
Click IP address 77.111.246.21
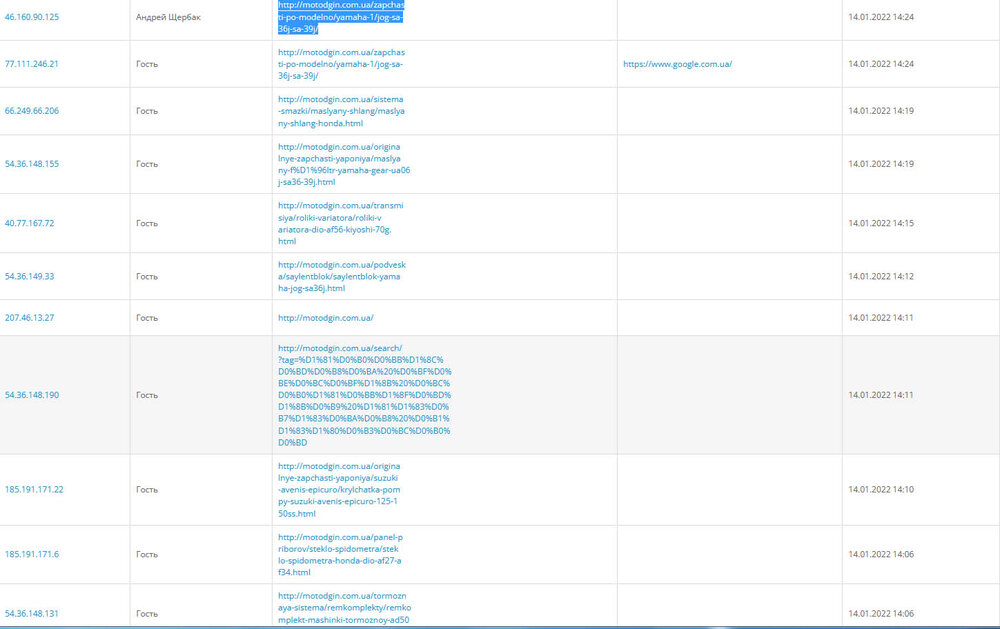pos(32,64)
